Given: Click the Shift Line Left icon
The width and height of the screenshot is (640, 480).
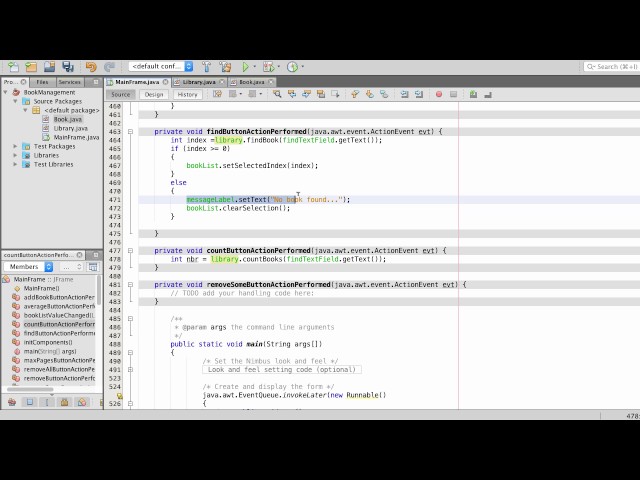Looking at the screenshot, I should click(404, 94).
